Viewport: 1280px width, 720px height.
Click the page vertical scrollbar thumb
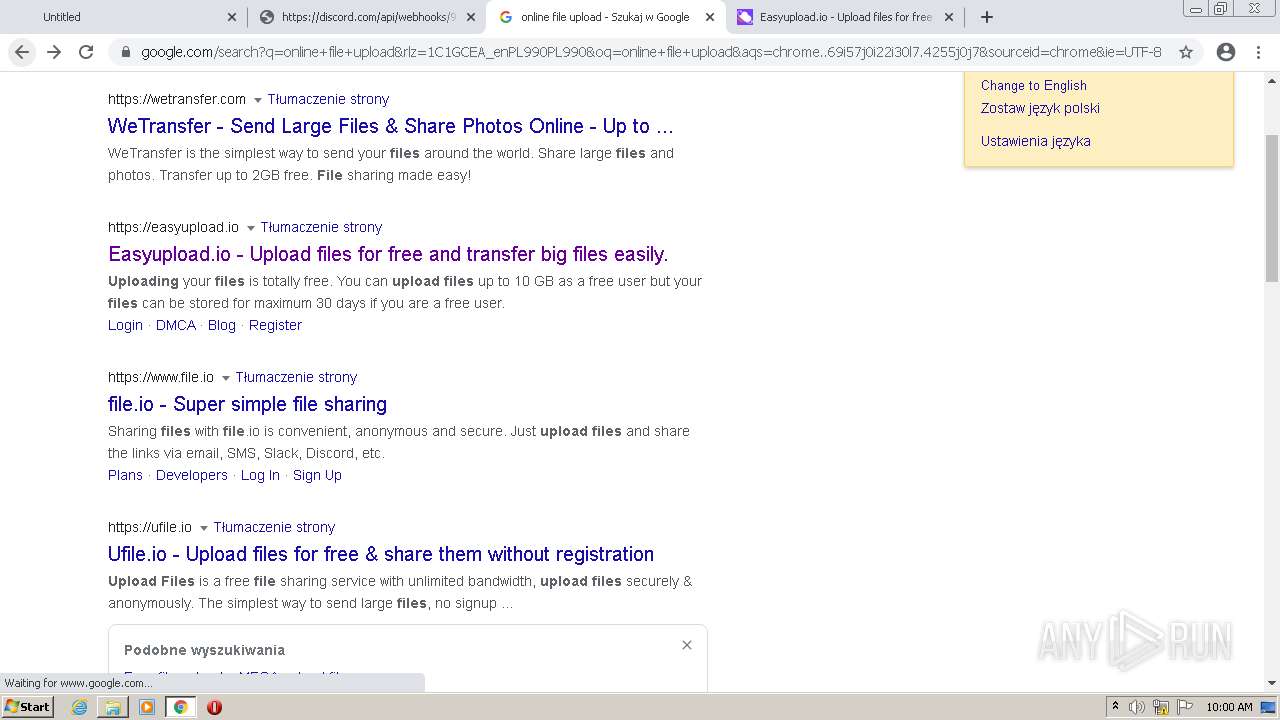click(1272, 207)
